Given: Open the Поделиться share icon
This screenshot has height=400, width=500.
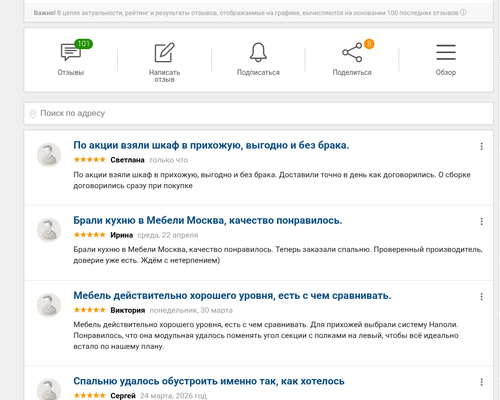Looking at the screenshot, I should (x=352, y=52).
